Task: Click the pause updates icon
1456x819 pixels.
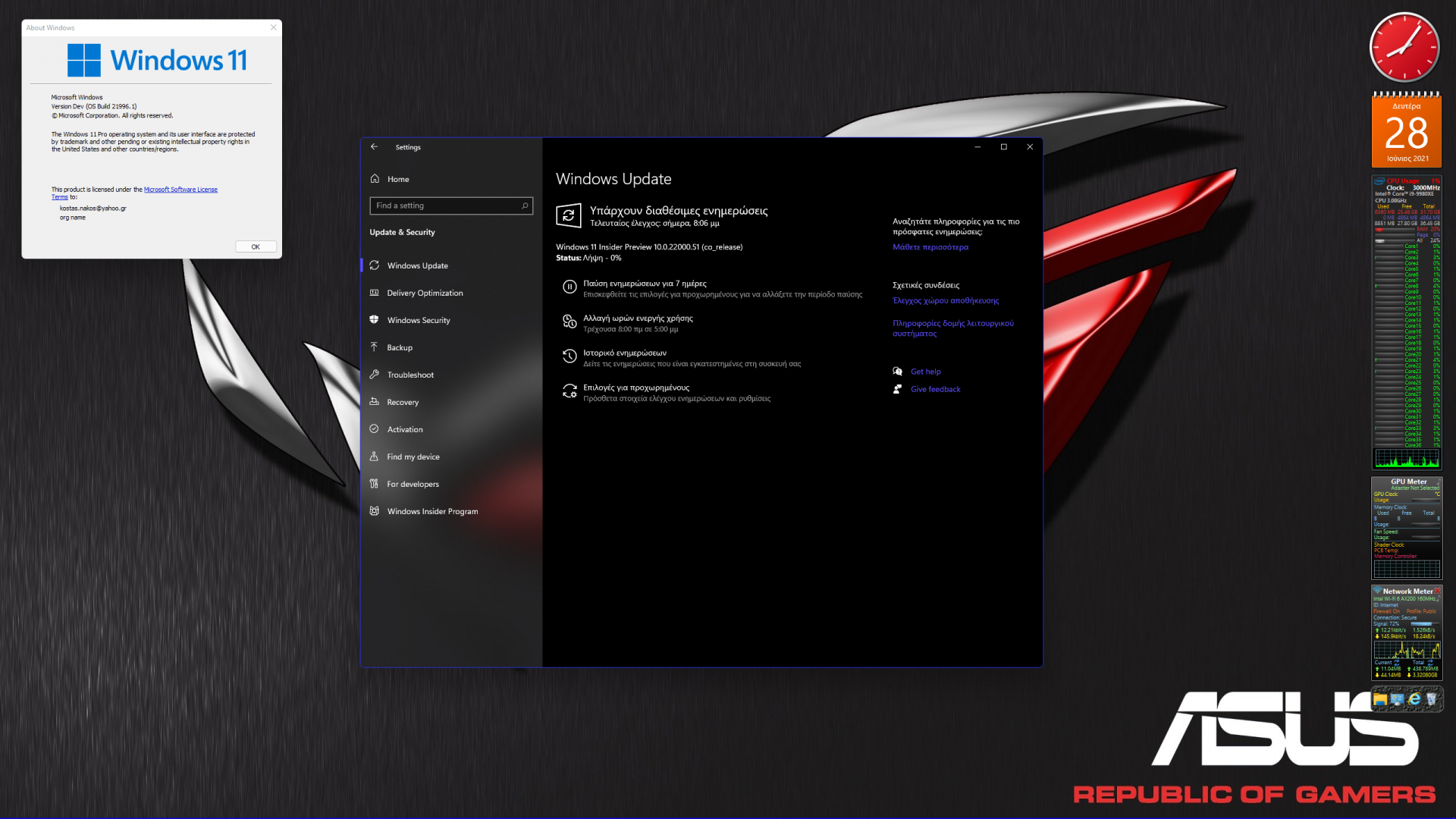Action: tap(570, 287)
